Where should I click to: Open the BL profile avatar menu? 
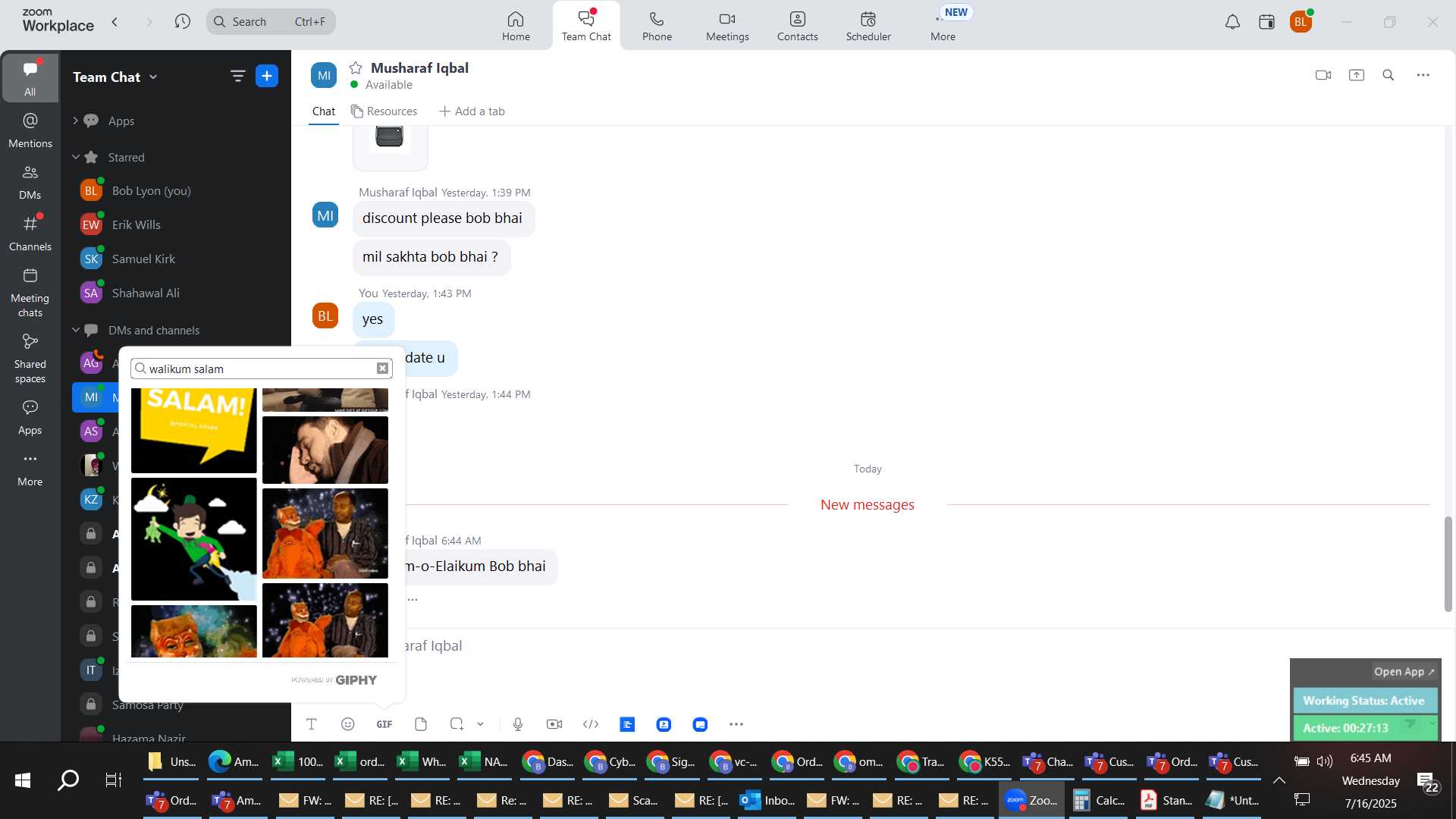[x=1301, y=22]
